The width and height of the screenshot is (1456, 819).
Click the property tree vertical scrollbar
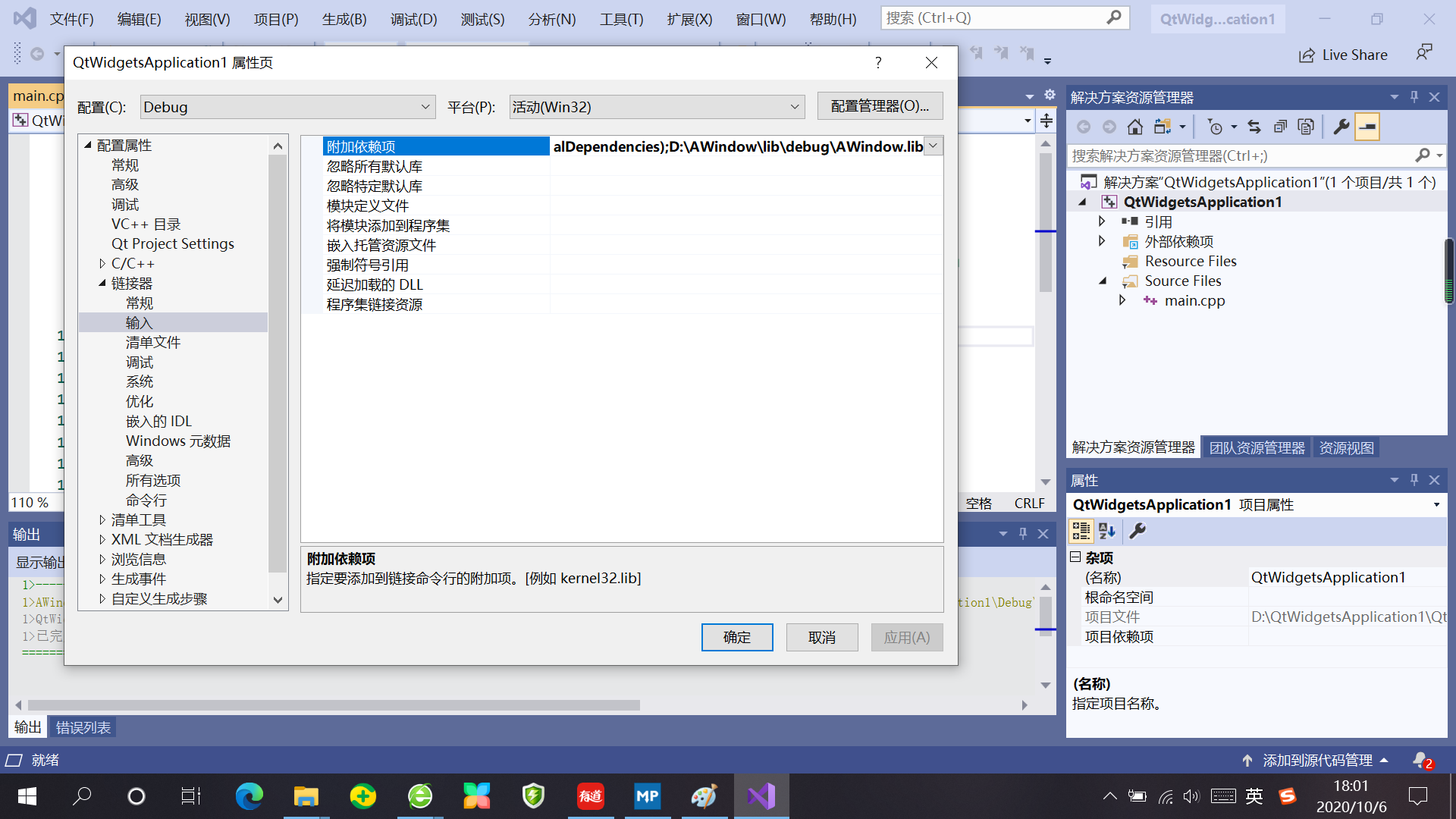click(278, 364)
